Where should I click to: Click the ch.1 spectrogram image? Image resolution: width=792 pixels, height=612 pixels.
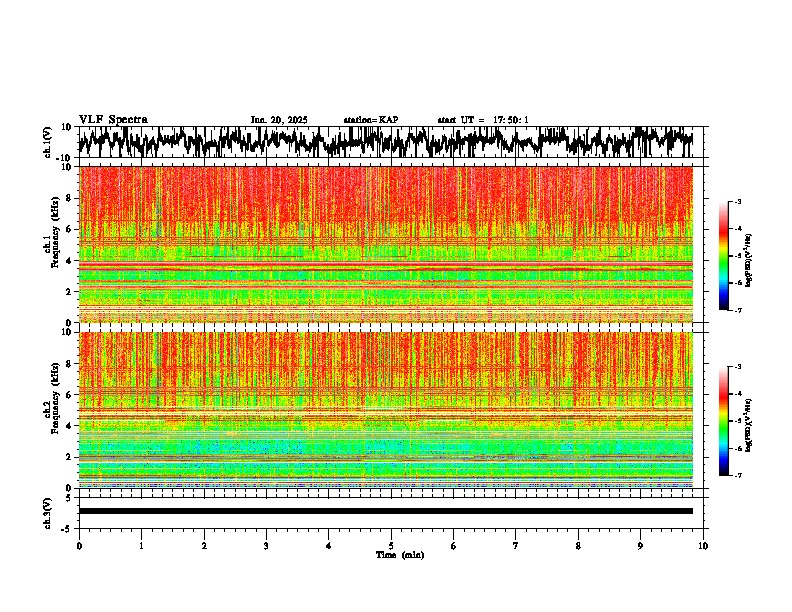coord(386,244)
